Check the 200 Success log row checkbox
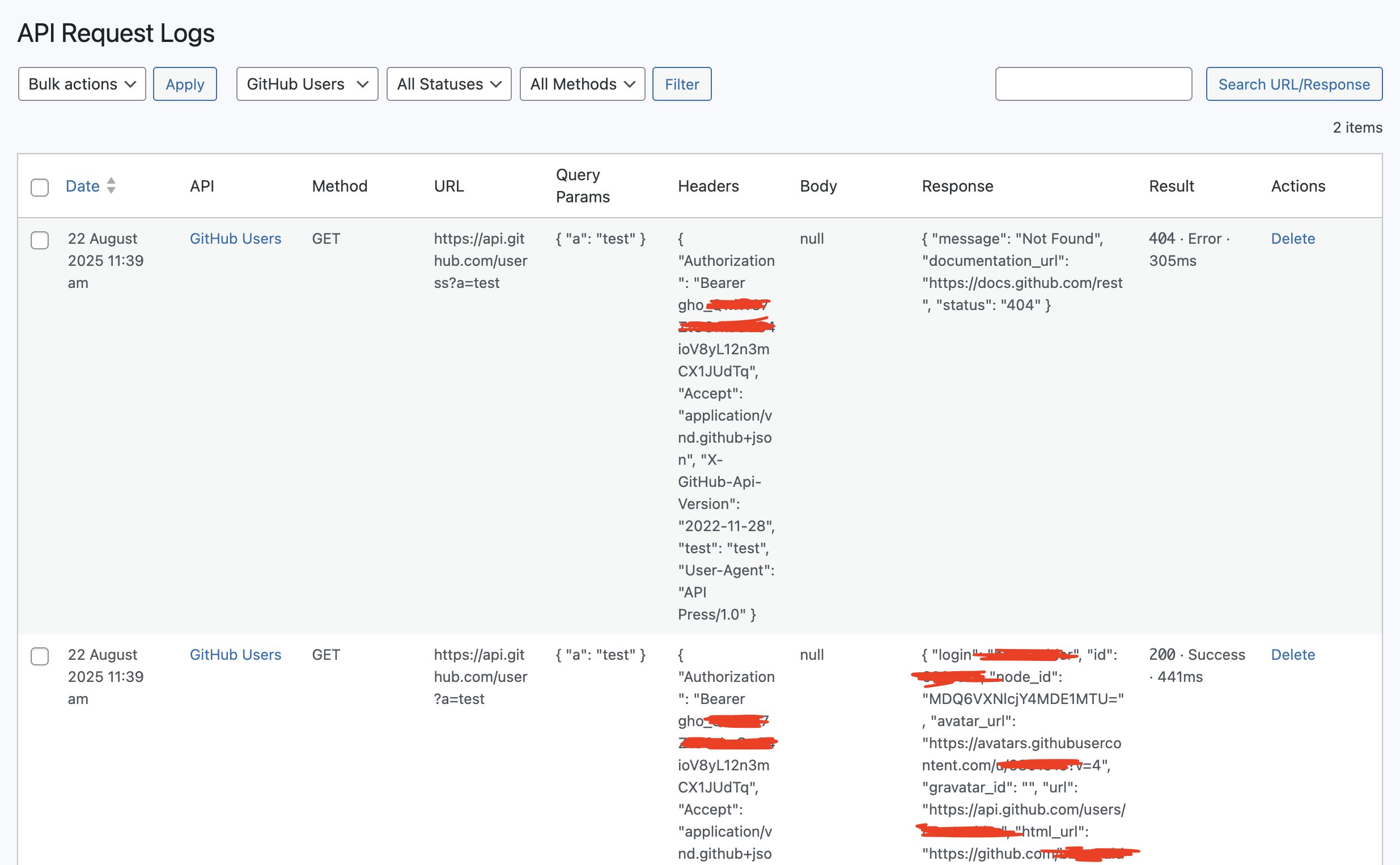Viewport: 1400px width, 865px height. coord(40,656)
